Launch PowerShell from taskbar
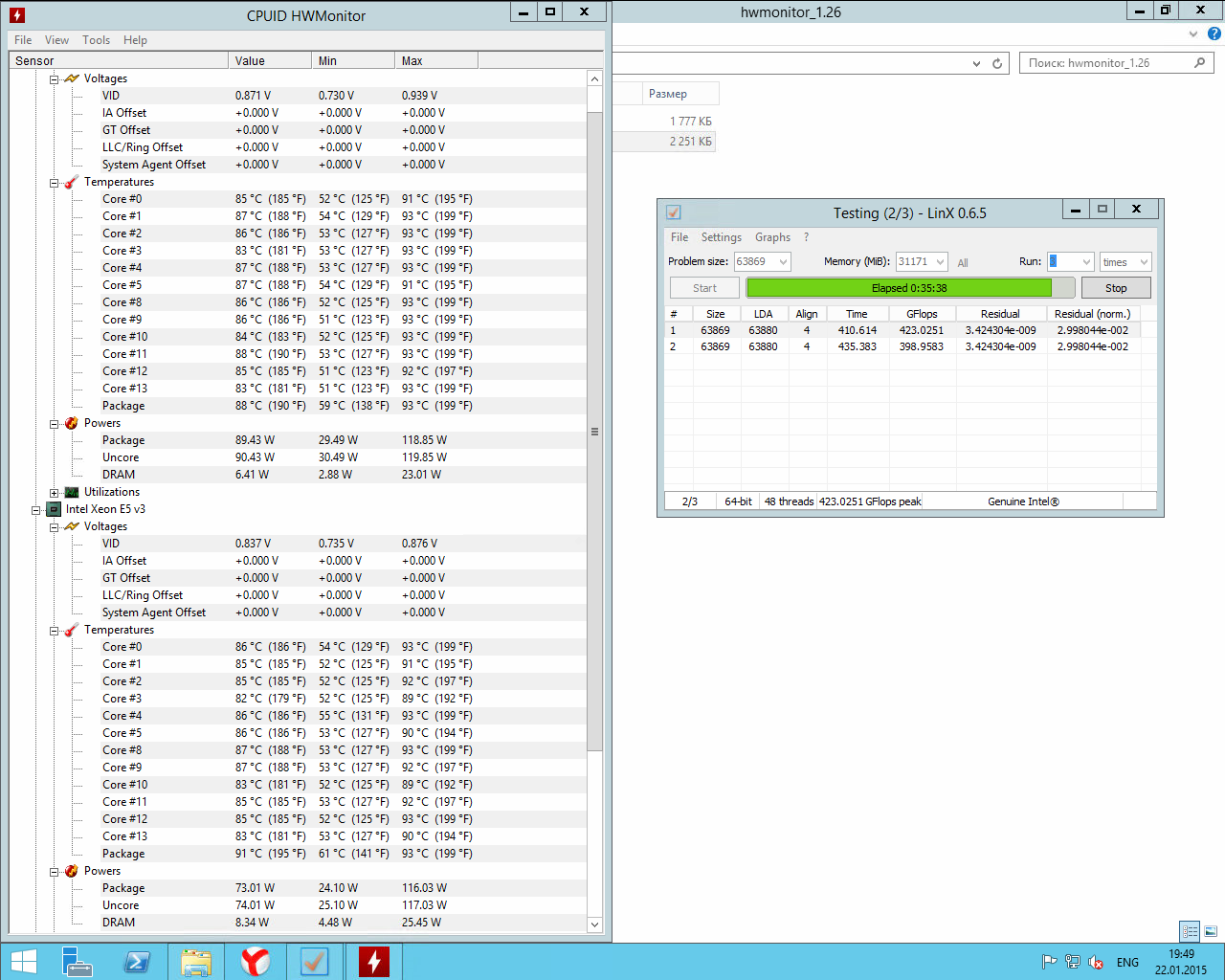Image resolution: width=1225 pixels, height=980 pixels. tap(137, 962)
